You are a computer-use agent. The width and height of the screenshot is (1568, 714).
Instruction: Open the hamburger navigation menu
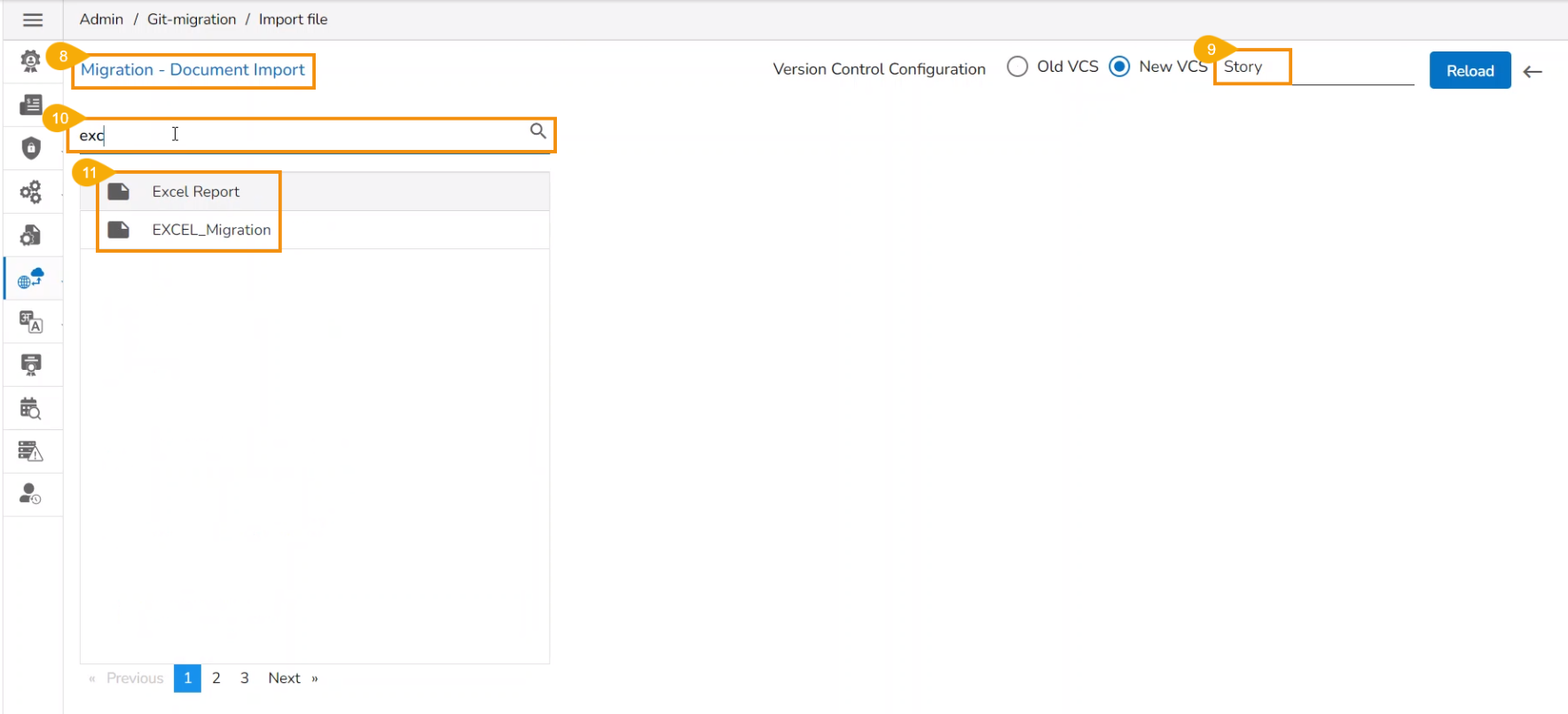pos(33,20)
